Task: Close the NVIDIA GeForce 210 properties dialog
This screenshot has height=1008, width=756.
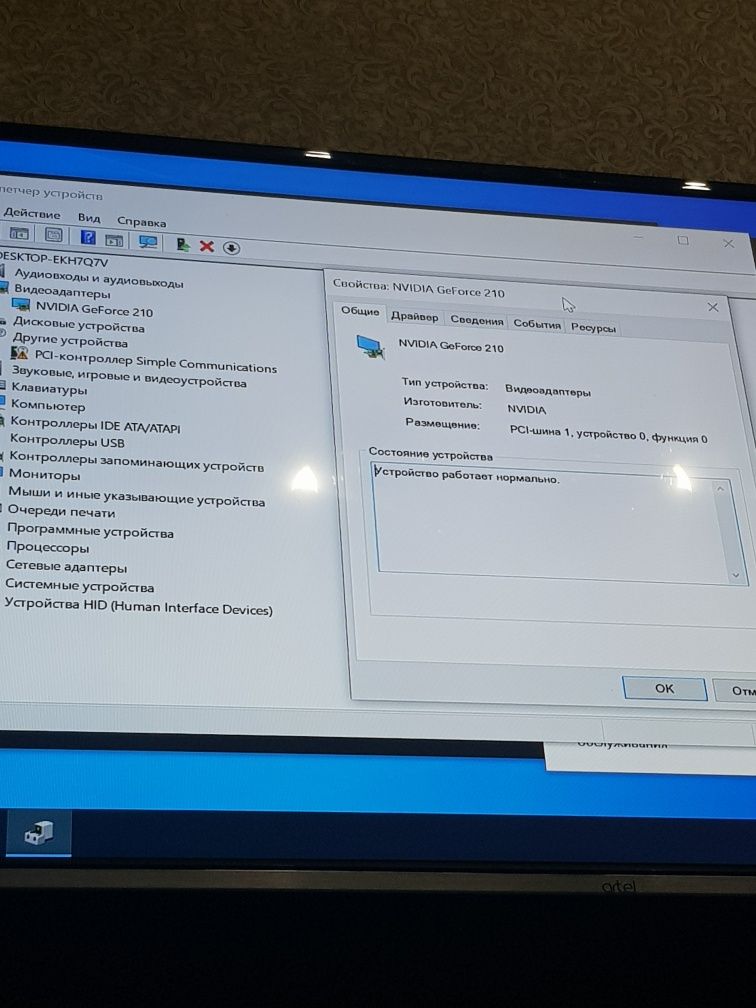Action: 713,307
